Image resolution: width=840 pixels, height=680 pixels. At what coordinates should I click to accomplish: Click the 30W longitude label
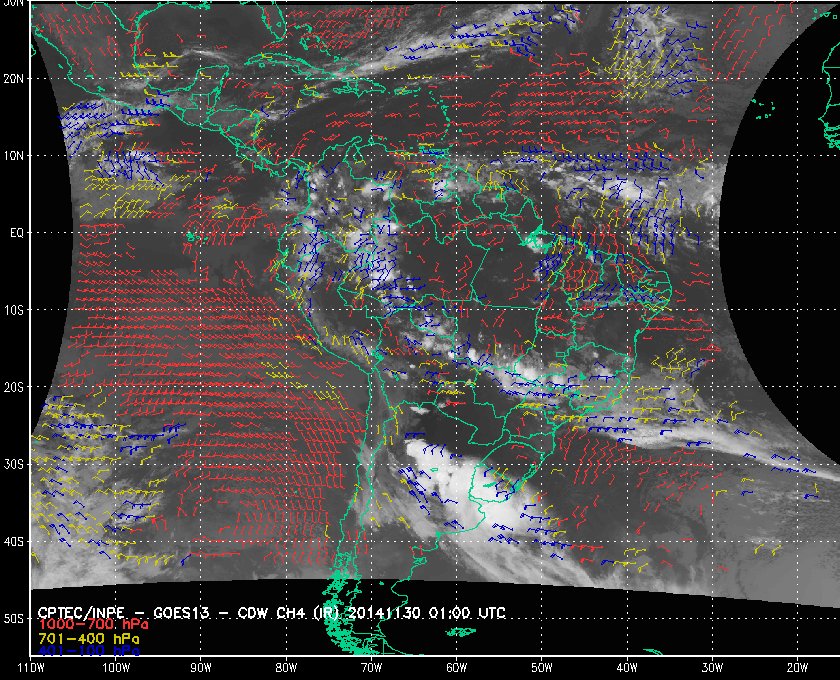712,668
